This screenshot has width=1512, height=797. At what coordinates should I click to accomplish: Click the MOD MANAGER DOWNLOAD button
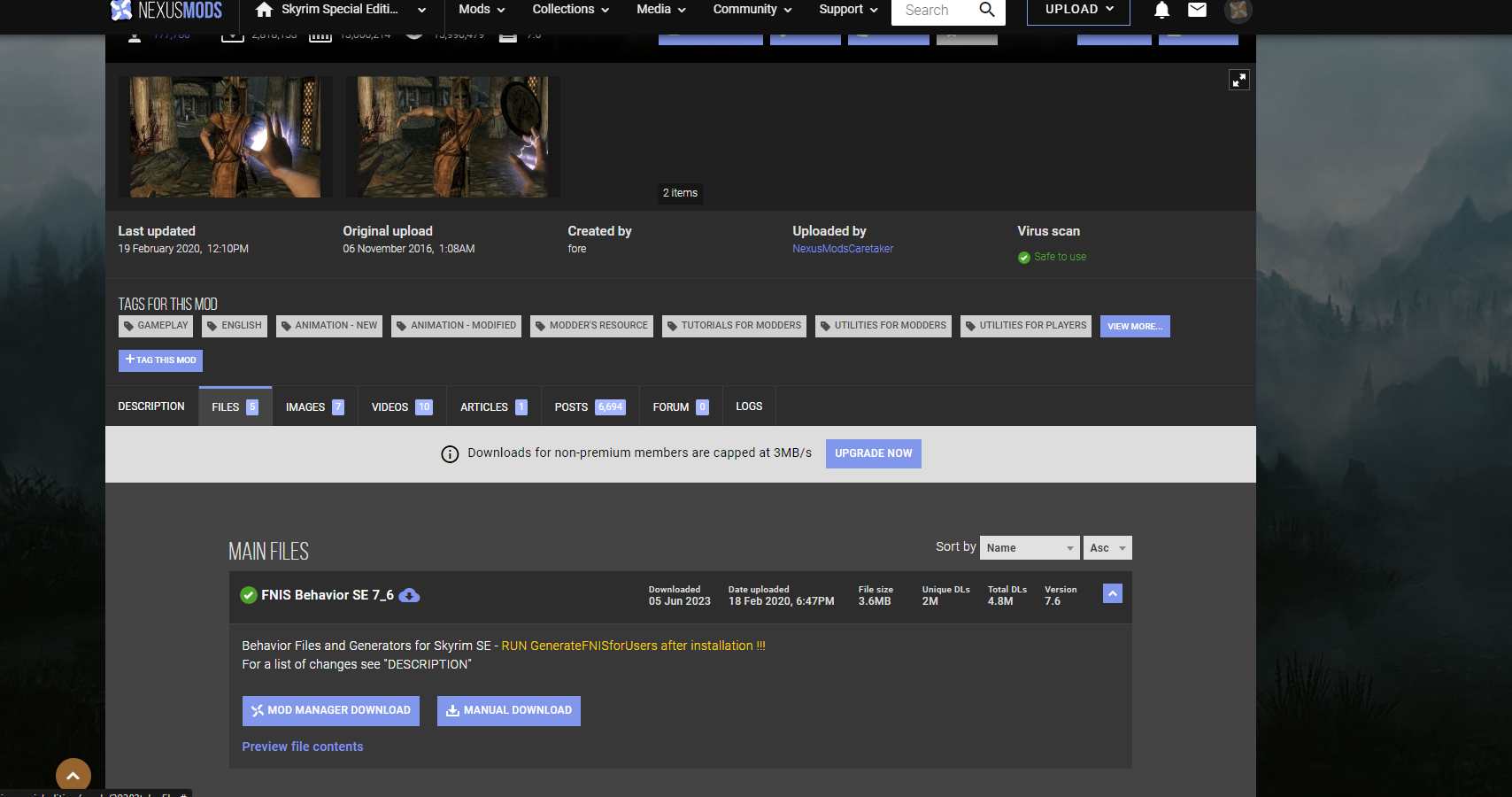[331, 711]
